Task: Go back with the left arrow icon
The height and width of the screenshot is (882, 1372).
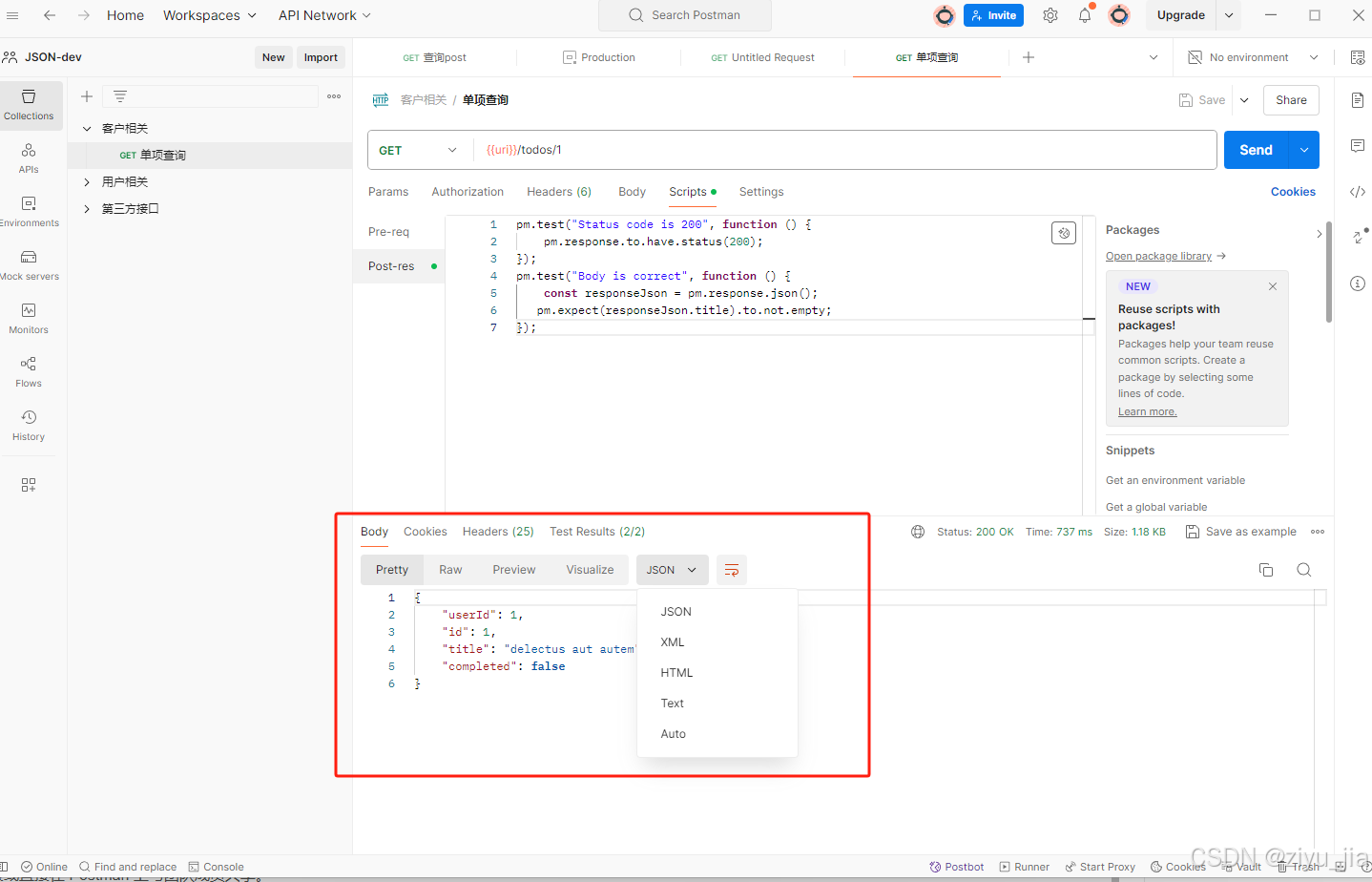Action: point(50,15)
